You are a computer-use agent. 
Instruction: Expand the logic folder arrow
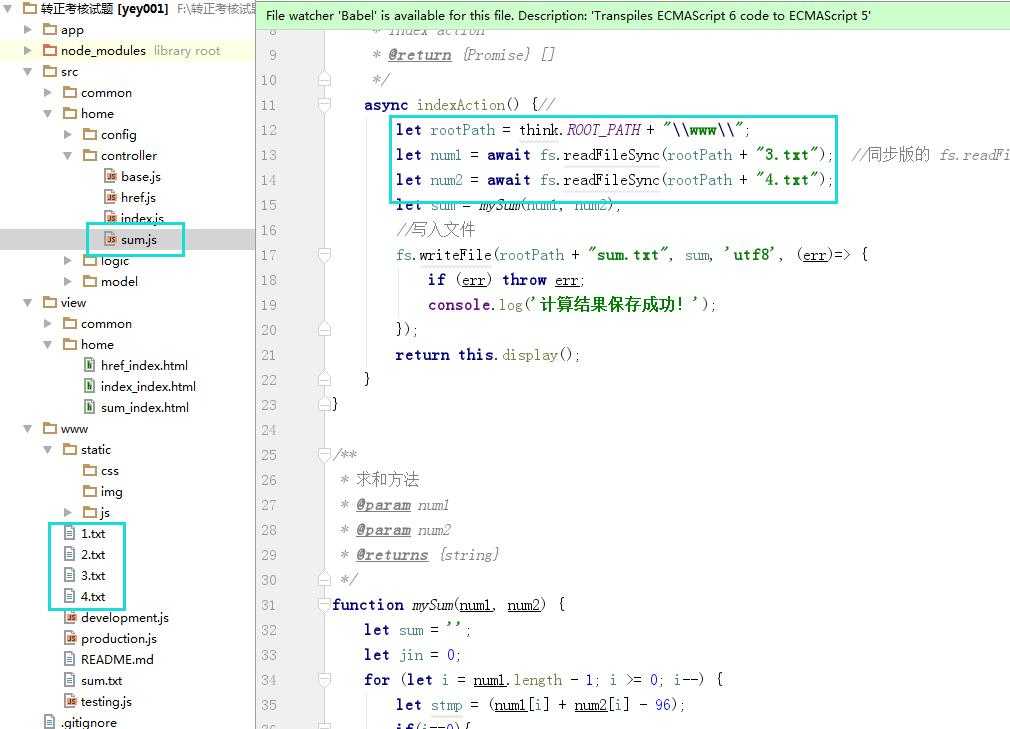(x=68, y=260)
